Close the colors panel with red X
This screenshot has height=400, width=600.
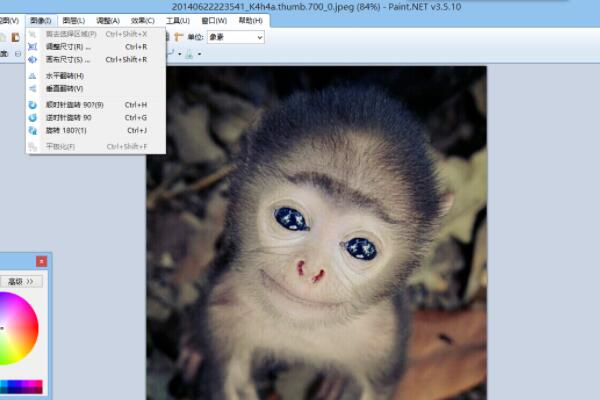click(x=41, y=261)
